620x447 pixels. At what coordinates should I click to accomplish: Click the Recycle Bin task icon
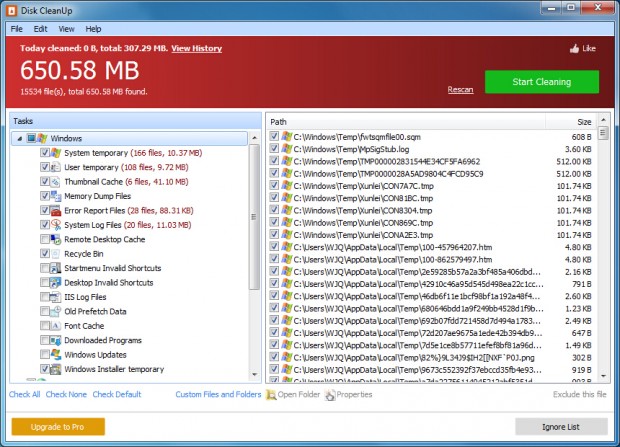click(x=56, y=254)
